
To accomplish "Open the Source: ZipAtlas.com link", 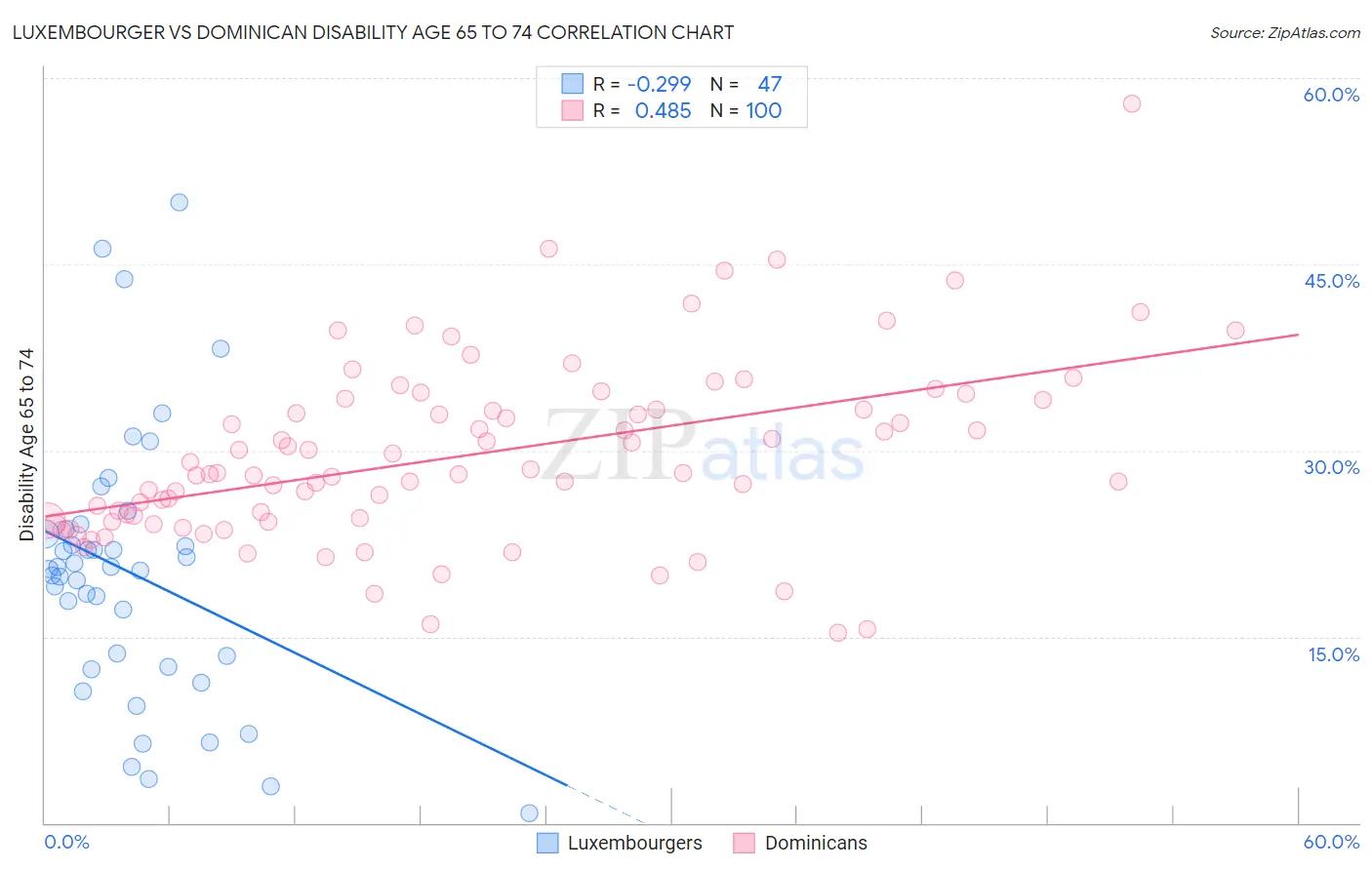I will 1285,32.
